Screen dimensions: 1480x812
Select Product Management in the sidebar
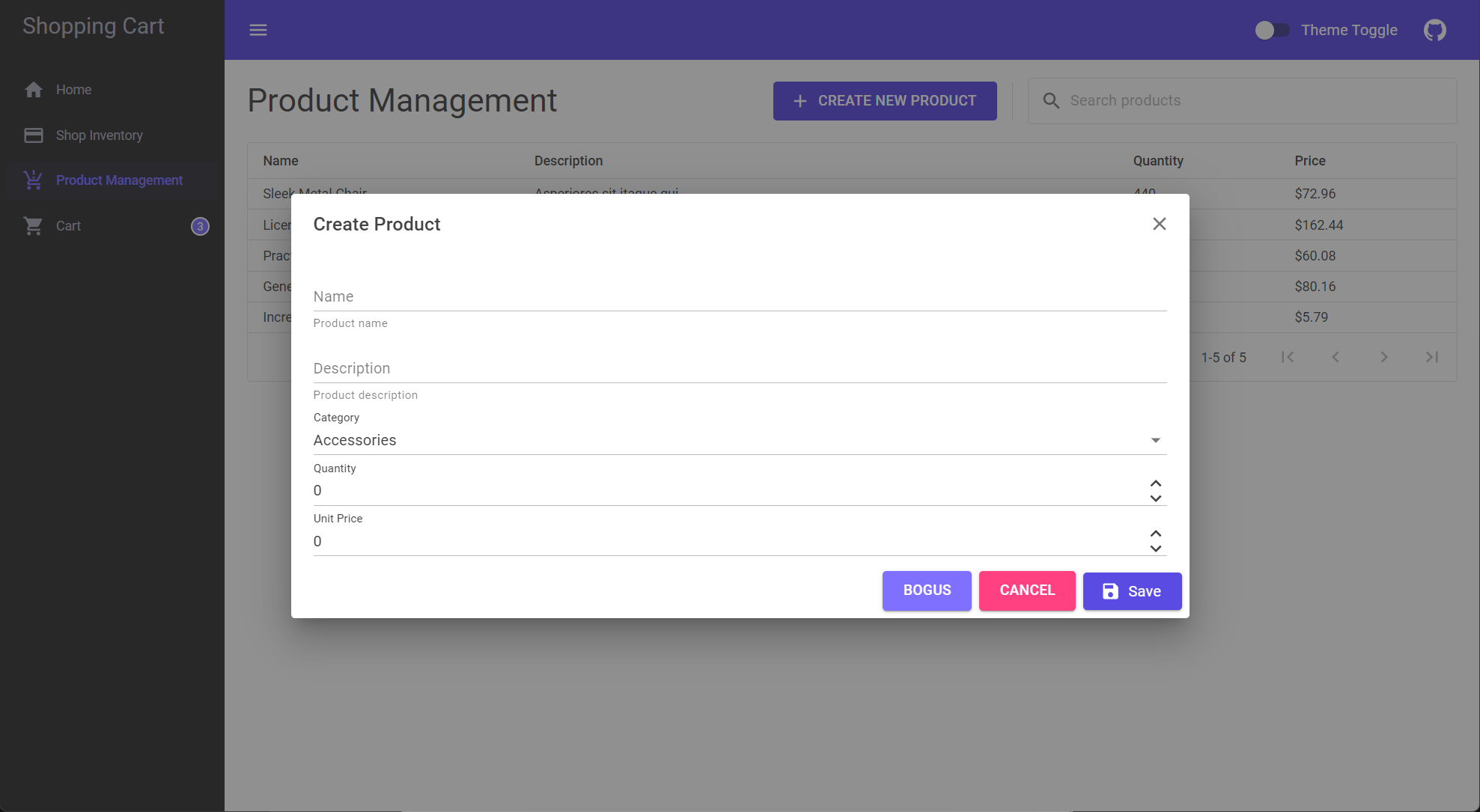(x=119, y=180)
